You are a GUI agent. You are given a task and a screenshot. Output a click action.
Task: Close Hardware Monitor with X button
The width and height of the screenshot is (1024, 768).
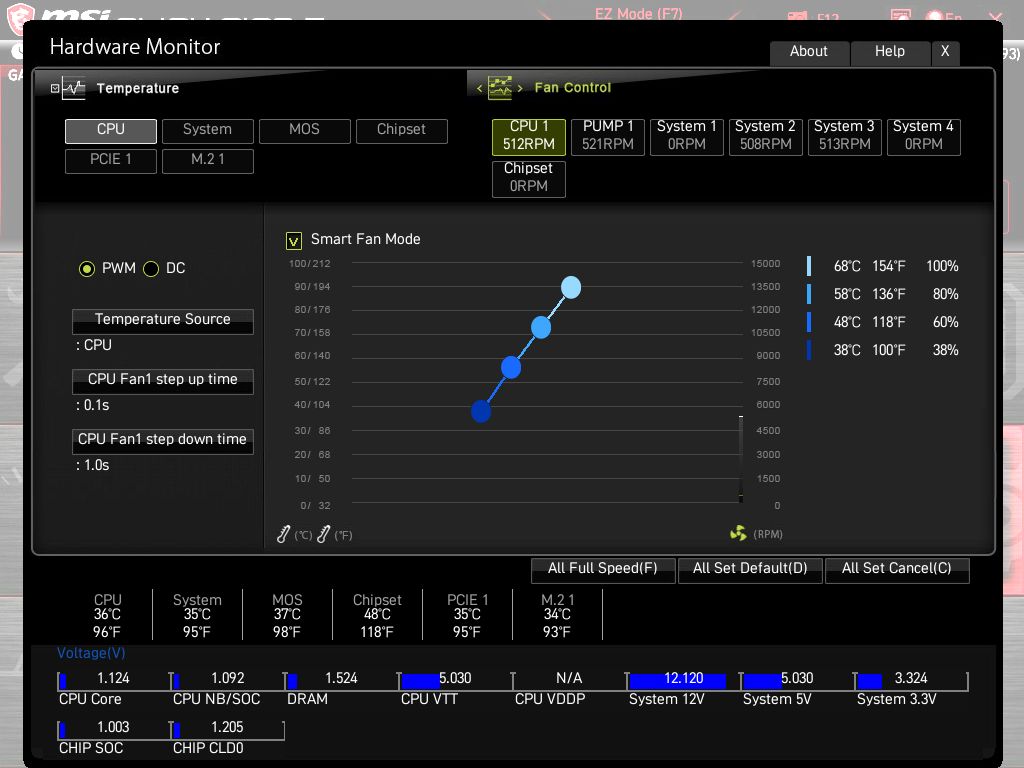(x=945, y=52)
